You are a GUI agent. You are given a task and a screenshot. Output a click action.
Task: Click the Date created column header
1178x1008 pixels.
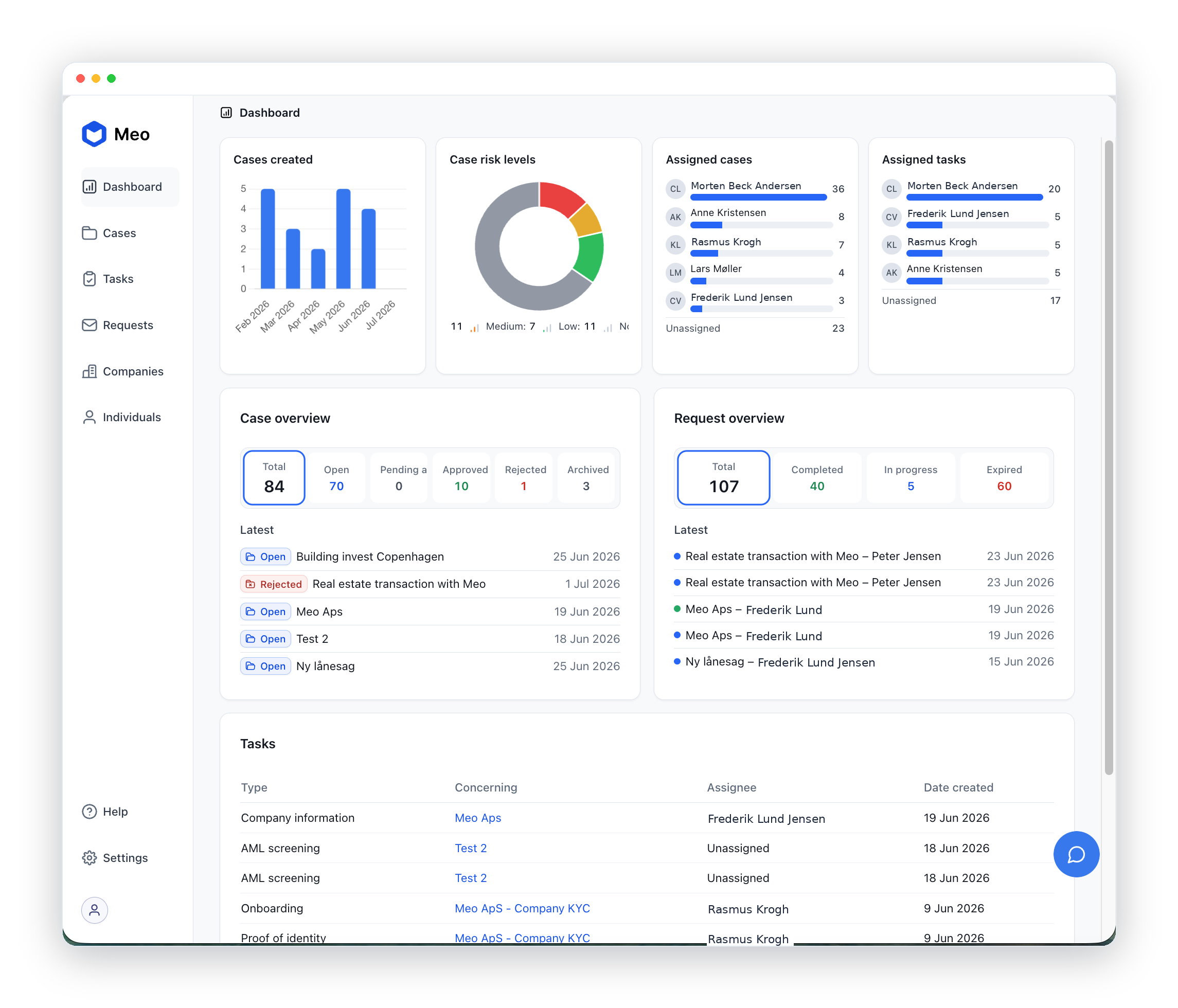click(x=958, y=787)
